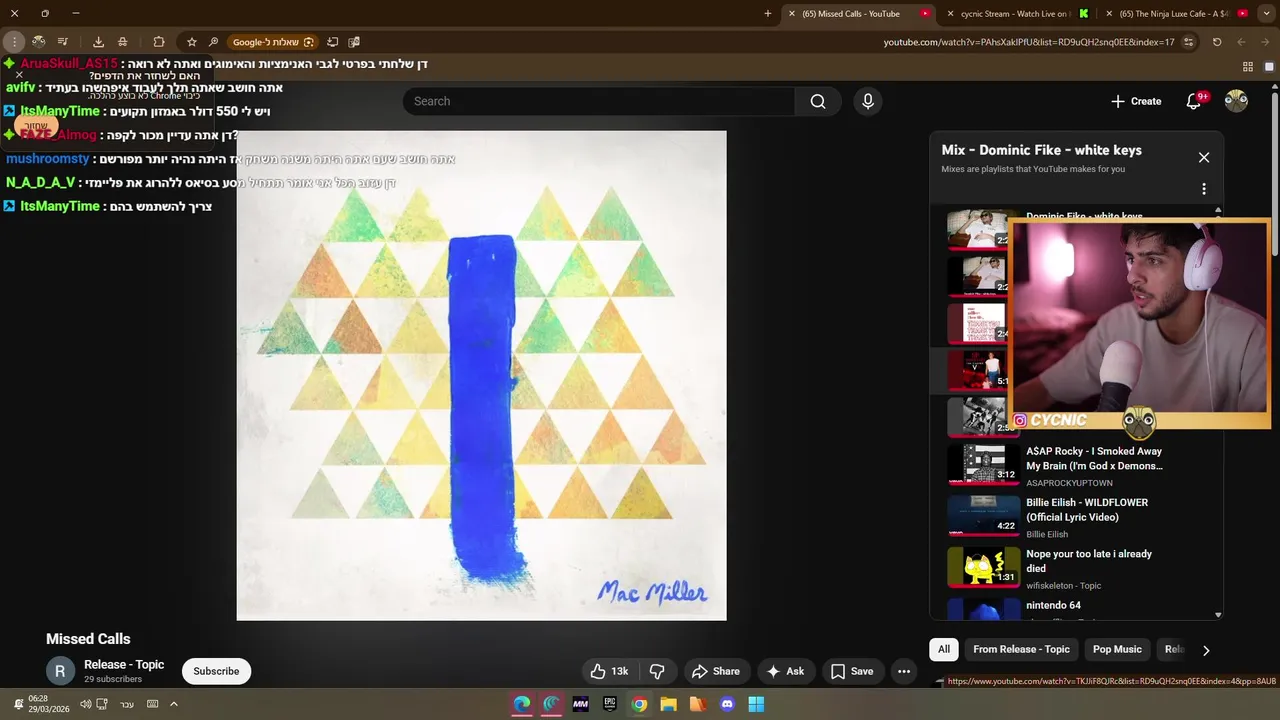Open a new tab with plus button
1280x720 pixels.
(x=768, y=14)
